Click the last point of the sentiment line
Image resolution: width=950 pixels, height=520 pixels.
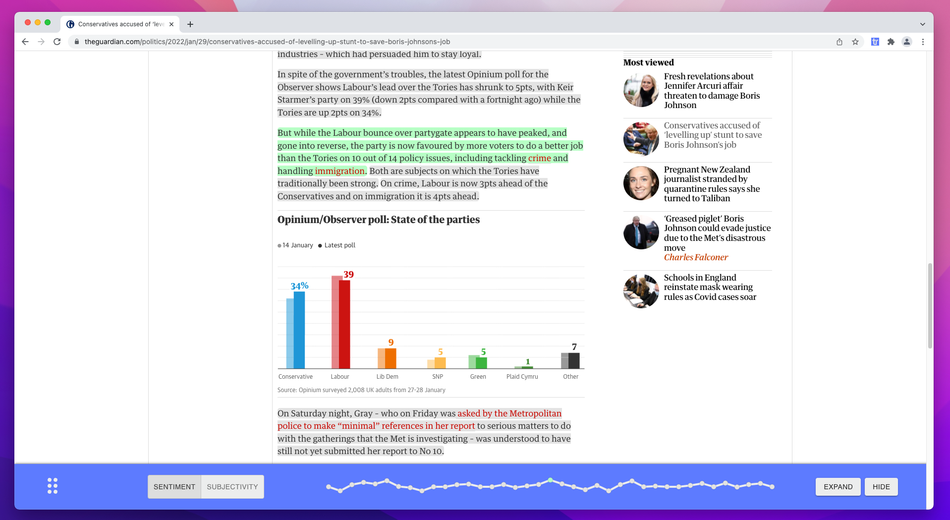tap(772, 487)
